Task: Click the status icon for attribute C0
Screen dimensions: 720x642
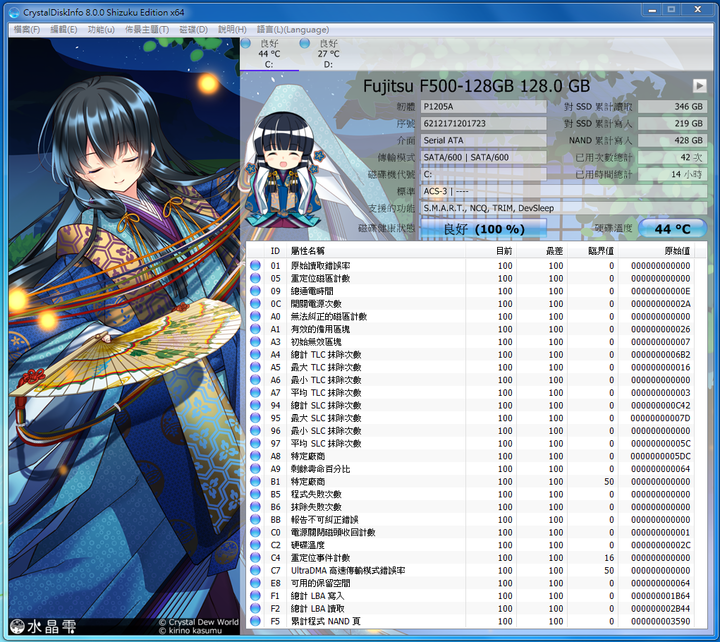Action: click(x=255, y=532)
